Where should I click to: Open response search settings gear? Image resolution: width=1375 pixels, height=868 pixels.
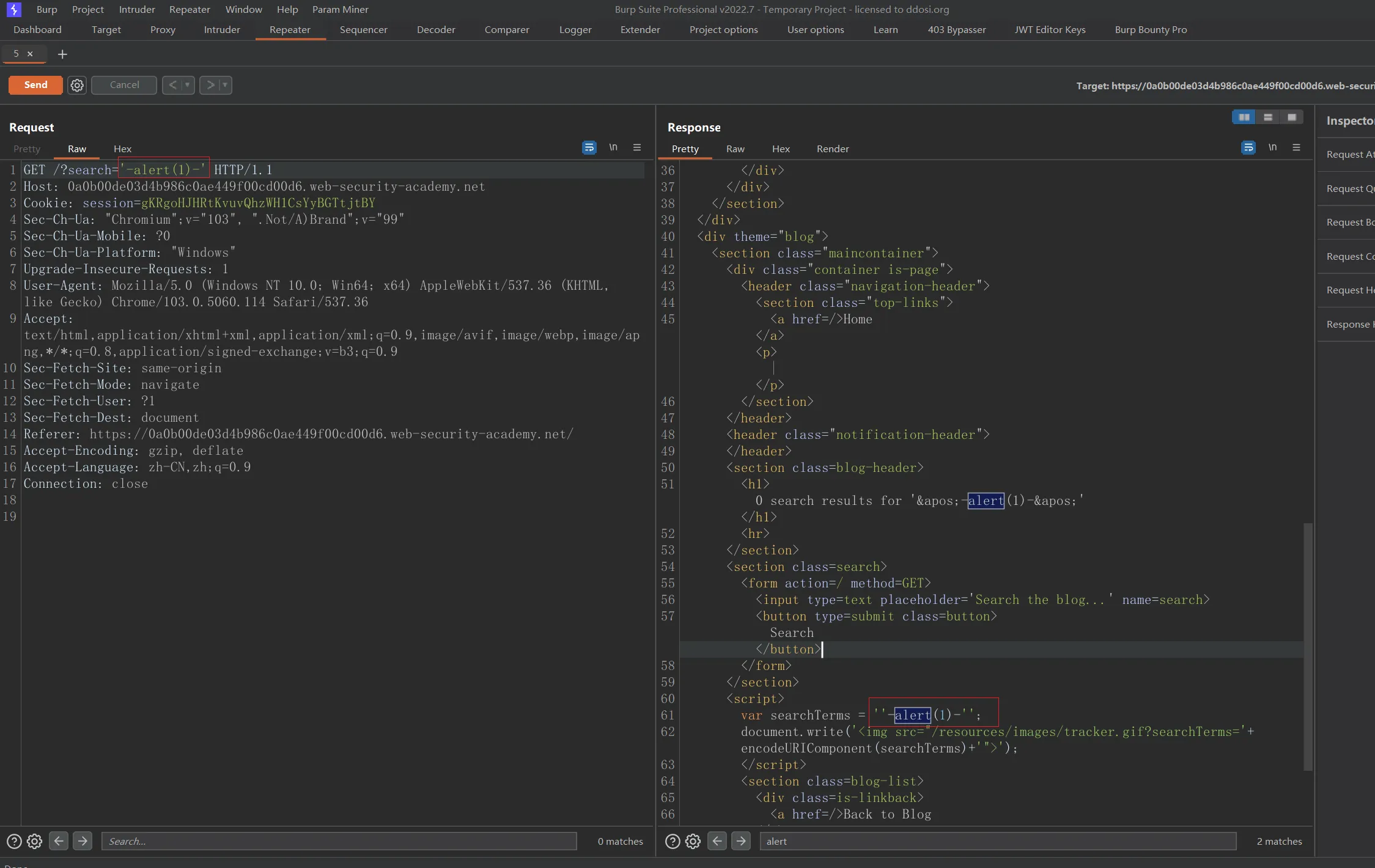tap(693, 841)
